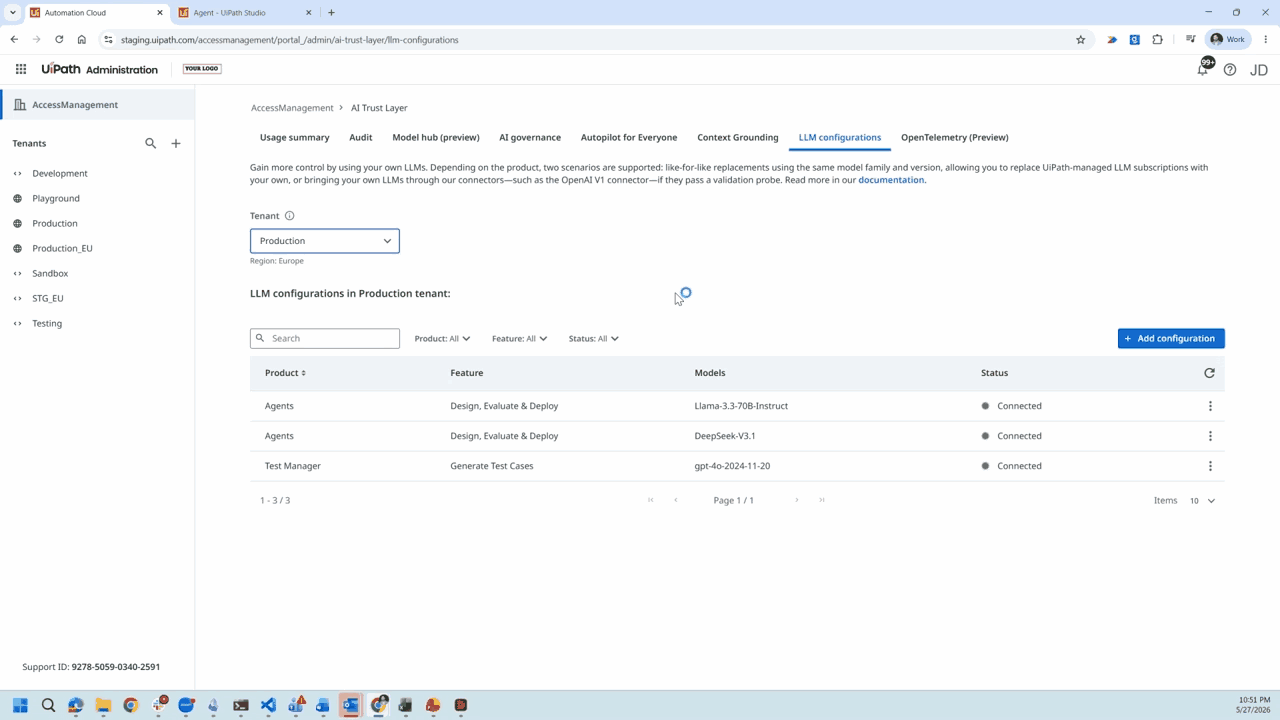Click the browser address bar URL
This screenshot has width=1280, height=720.
click(290, 40)
